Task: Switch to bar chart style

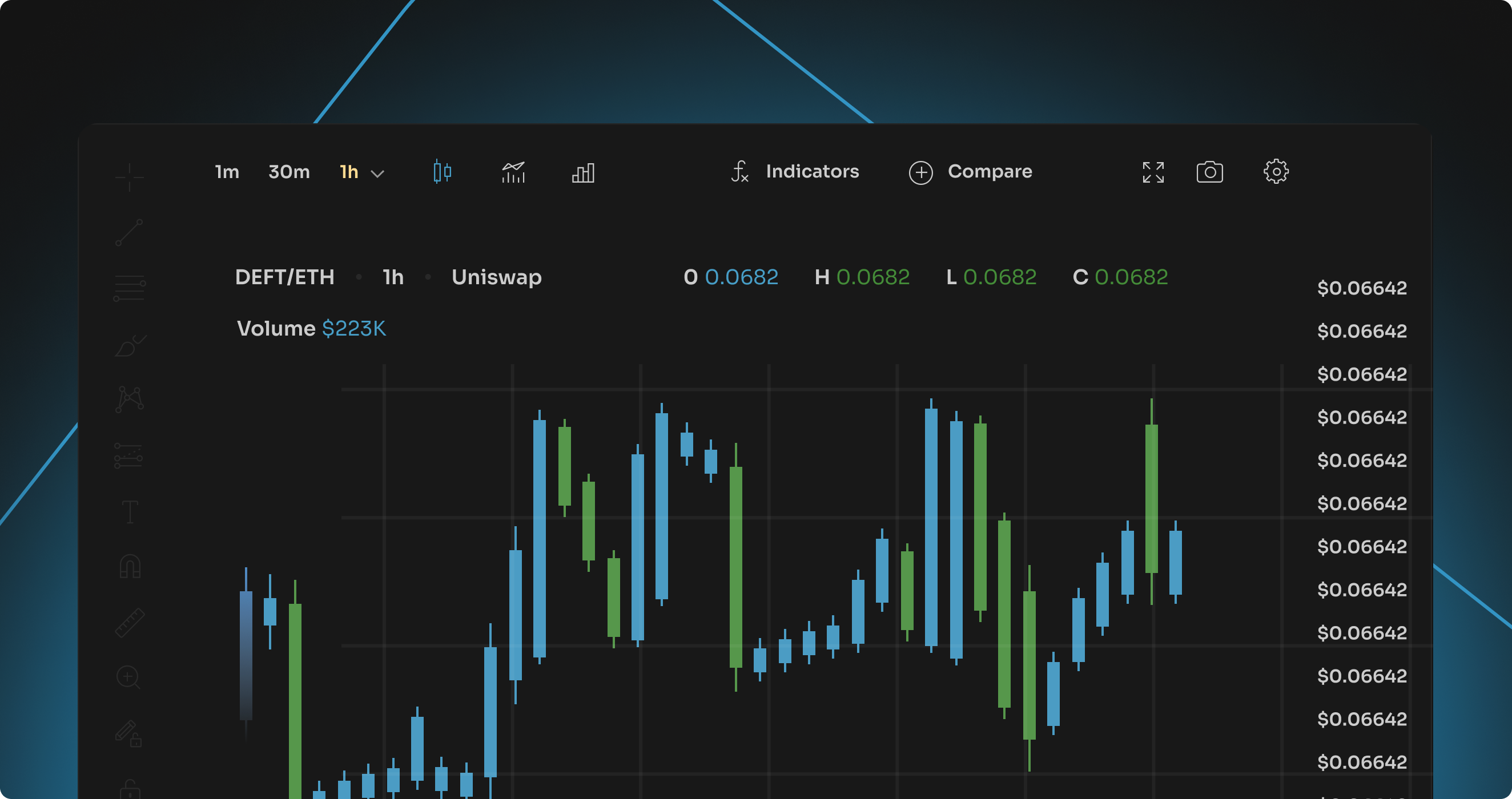Action: [x=582, y=172]
